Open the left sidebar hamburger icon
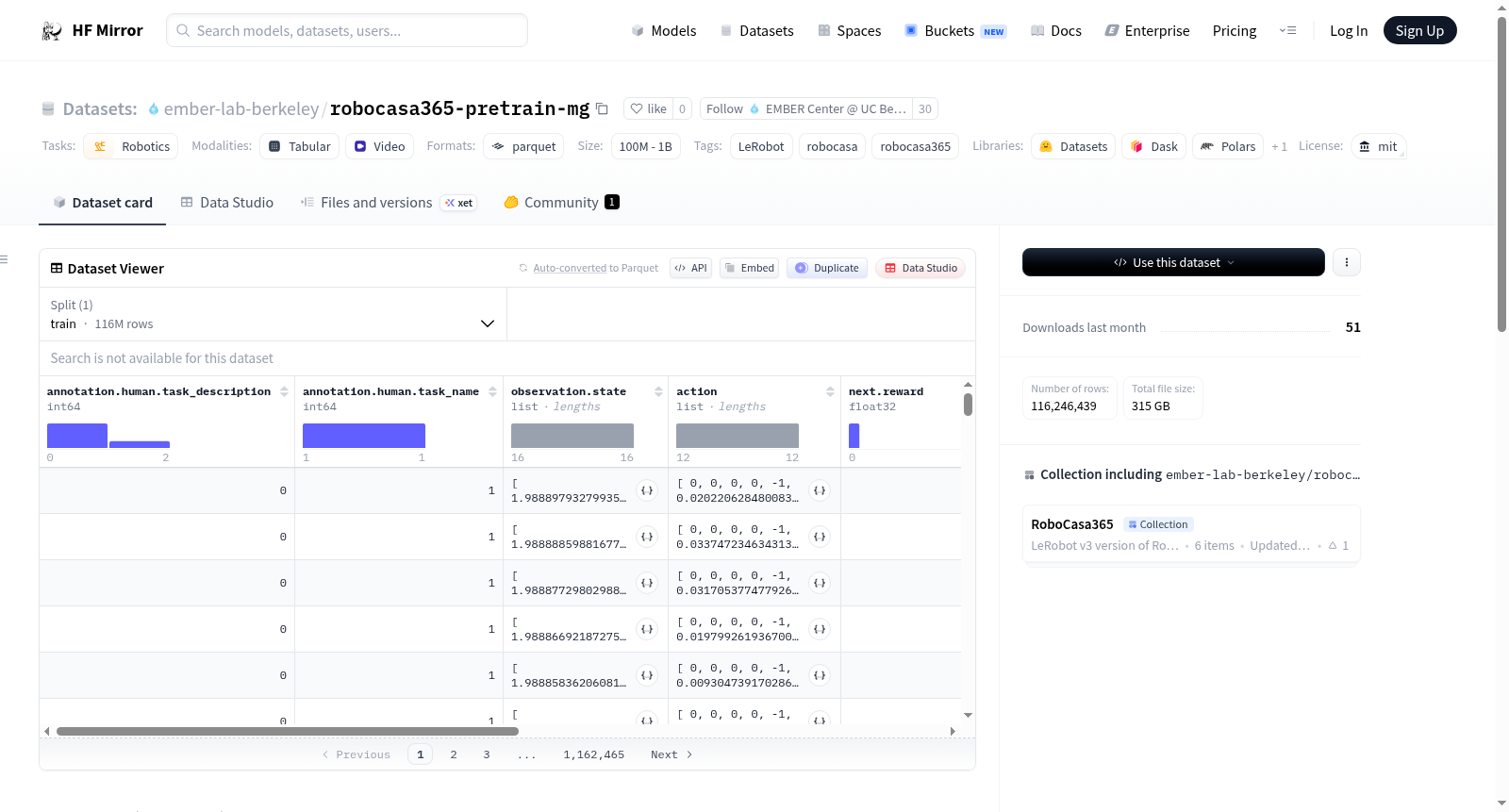 pyautogui.click(x=4, y=259)
